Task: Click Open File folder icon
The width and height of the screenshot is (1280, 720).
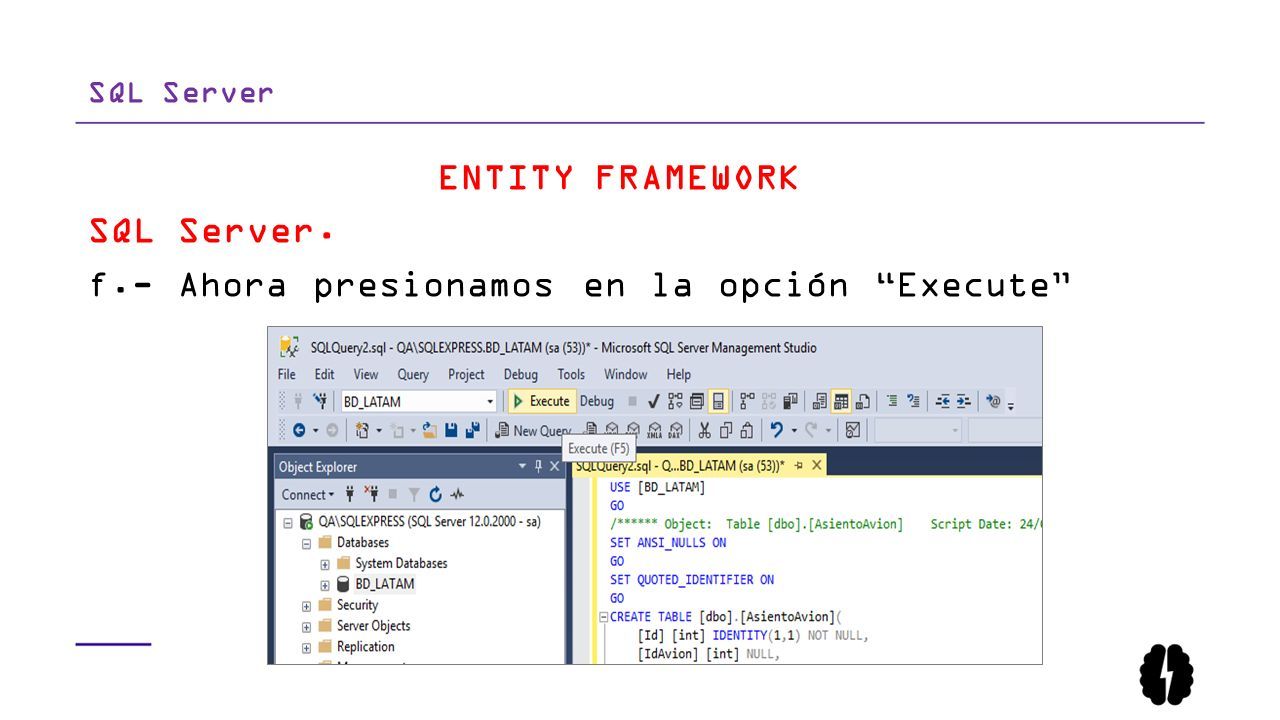Action: 429,430
